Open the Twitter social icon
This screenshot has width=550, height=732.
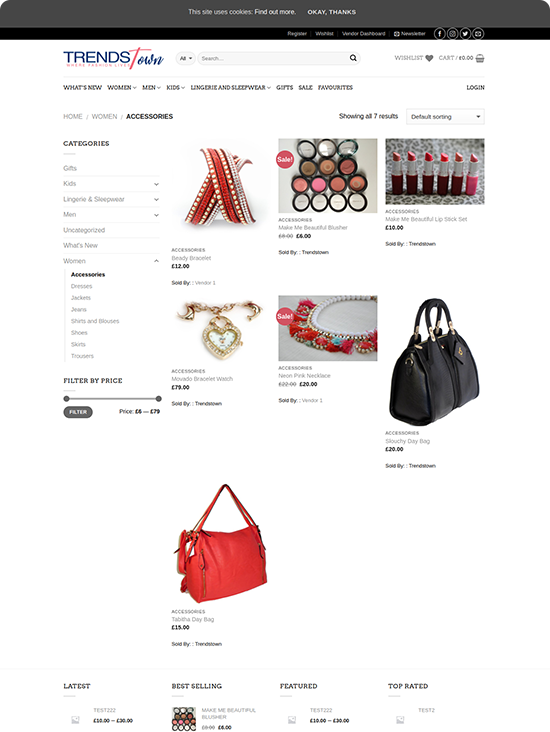(x=465, y=34)
